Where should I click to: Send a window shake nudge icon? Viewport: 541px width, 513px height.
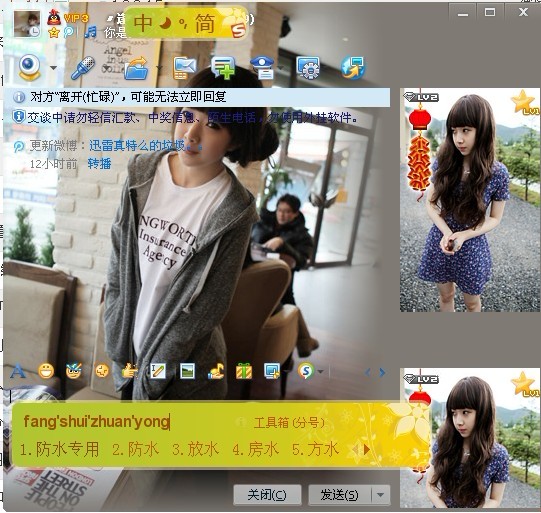tap(102, 372)
